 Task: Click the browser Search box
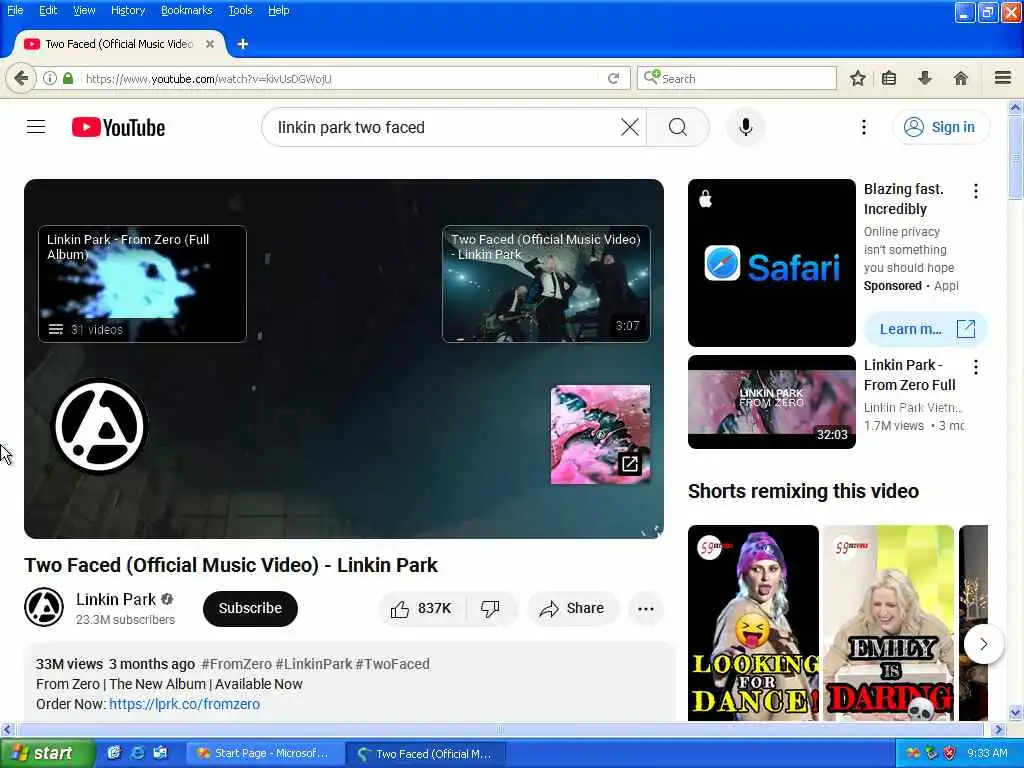737,78
